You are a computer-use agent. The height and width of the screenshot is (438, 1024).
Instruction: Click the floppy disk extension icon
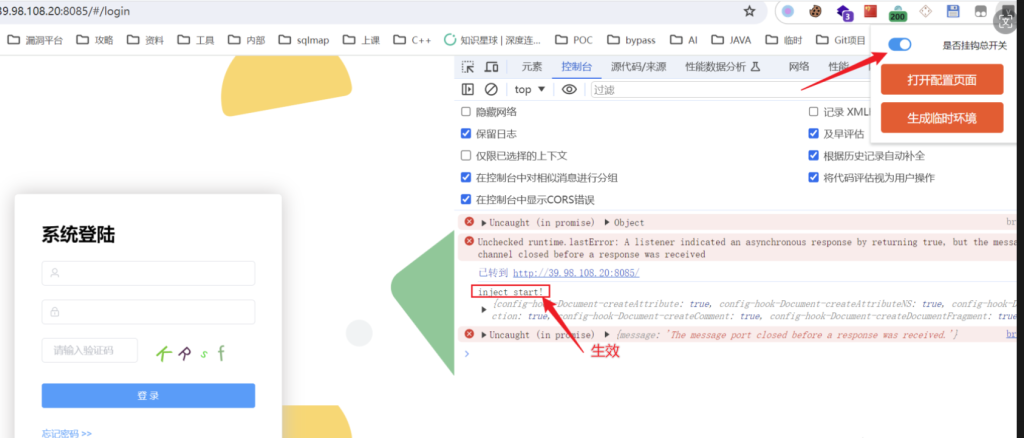click(x=954, y=11)
